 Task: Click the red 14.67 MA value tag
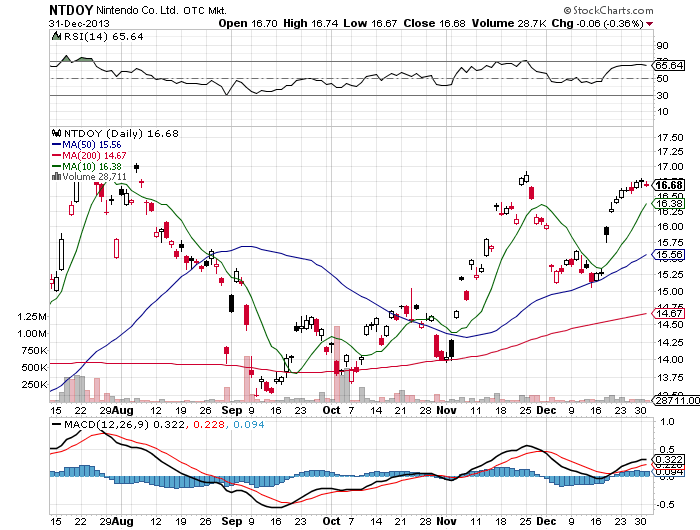pos(669,313)
